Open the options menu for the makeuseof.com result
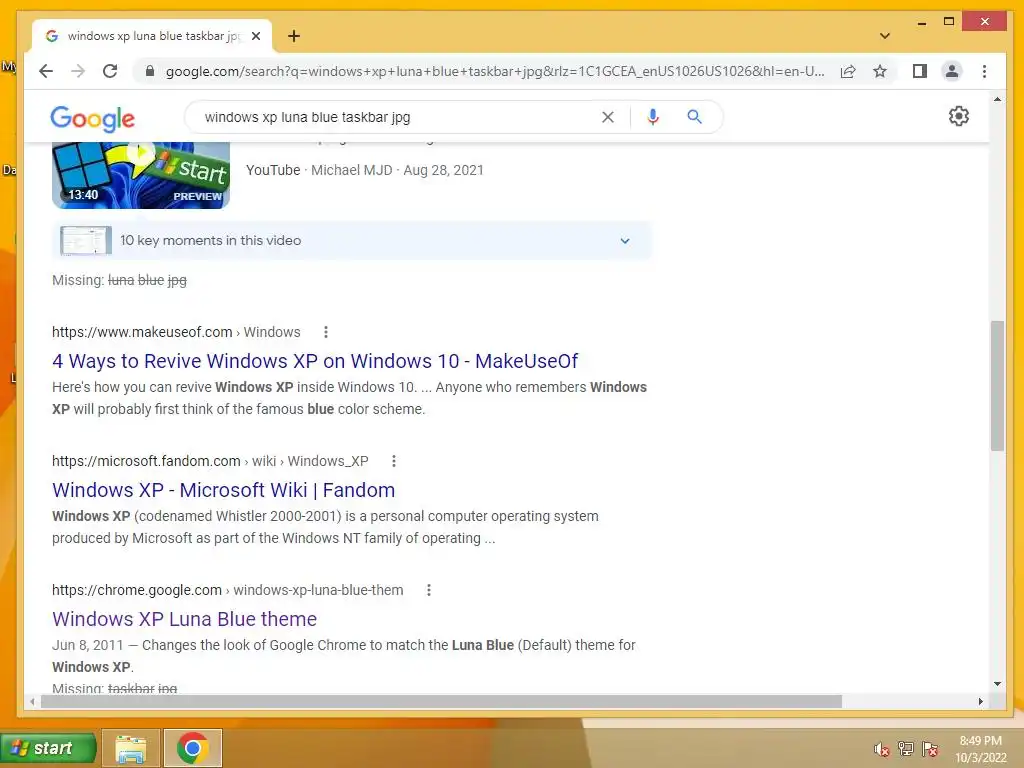 [326, 332]
